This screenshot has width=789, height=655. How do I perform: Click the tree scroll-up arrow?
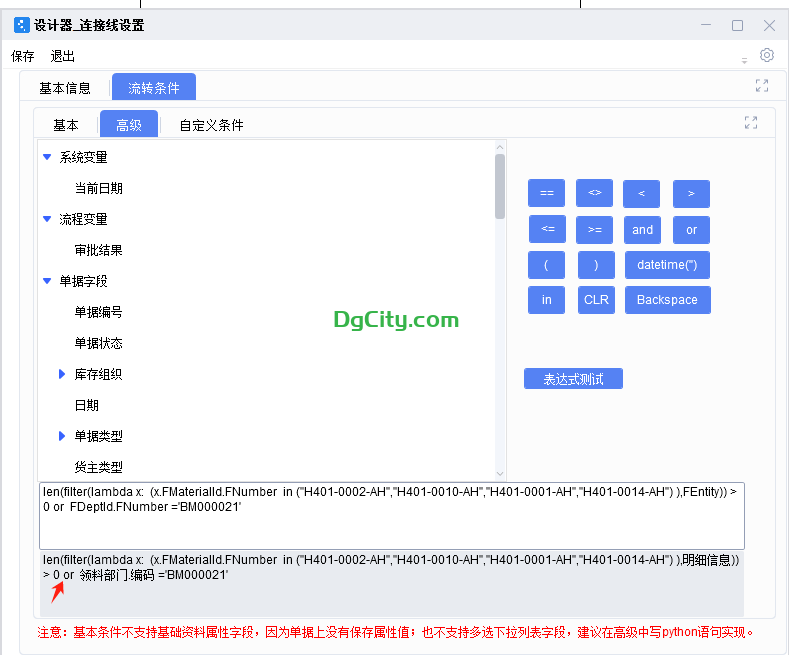click(x=500, y=147)
